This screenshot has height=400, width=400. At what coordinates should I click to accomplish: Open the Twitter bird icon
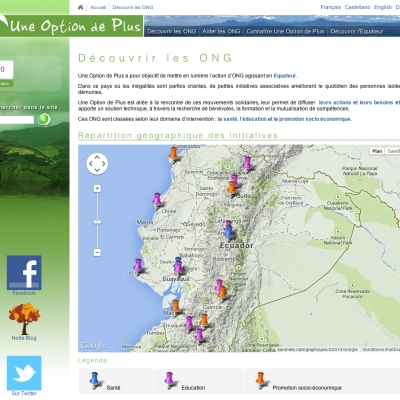click(x=24, y=373)
